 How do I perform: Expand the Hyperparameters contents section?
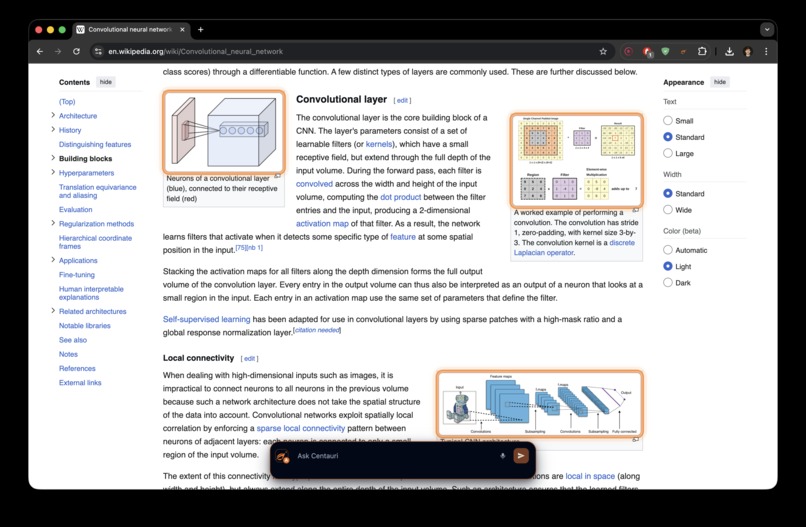click(53, 172)
